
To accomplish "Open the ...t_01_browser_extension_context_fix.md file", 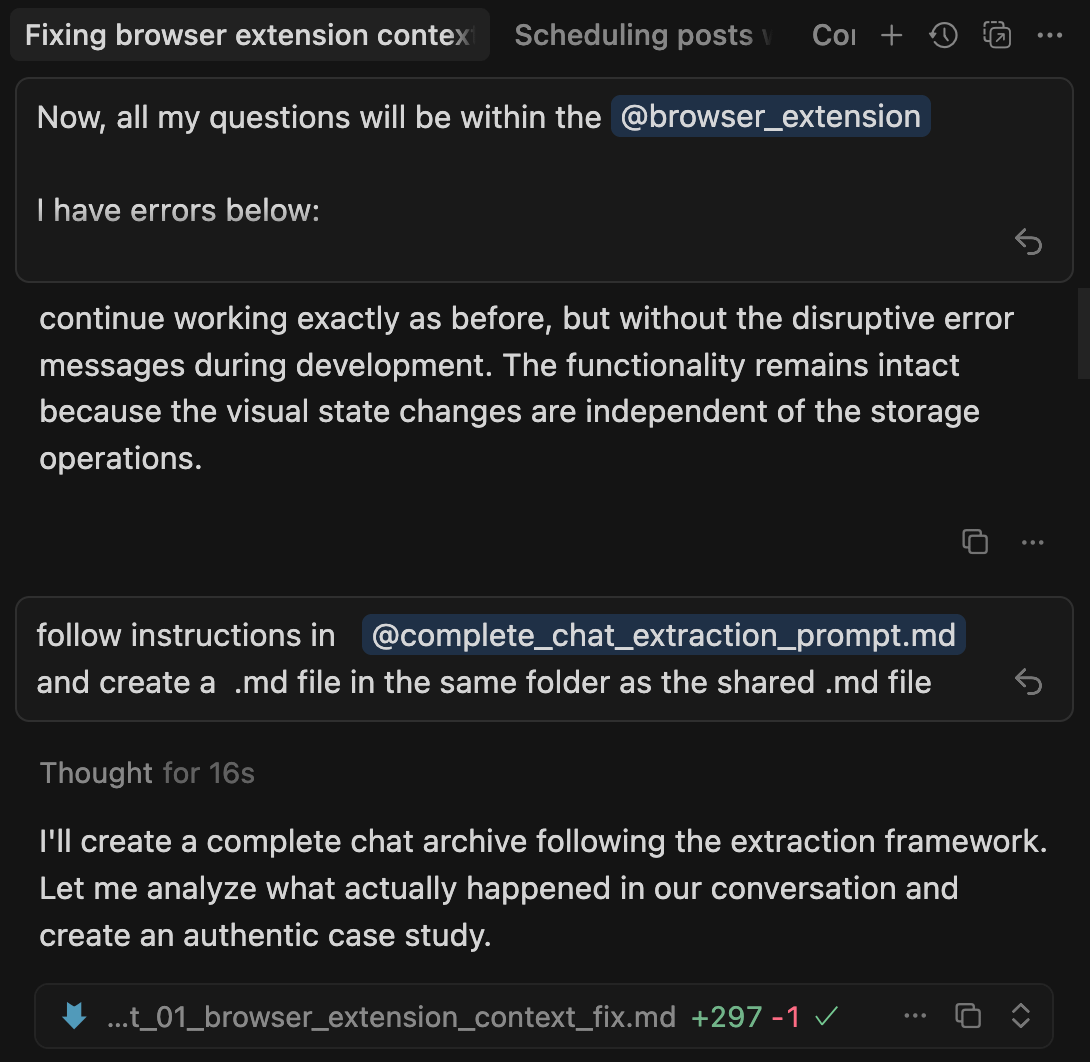I will coord(391,1016).
